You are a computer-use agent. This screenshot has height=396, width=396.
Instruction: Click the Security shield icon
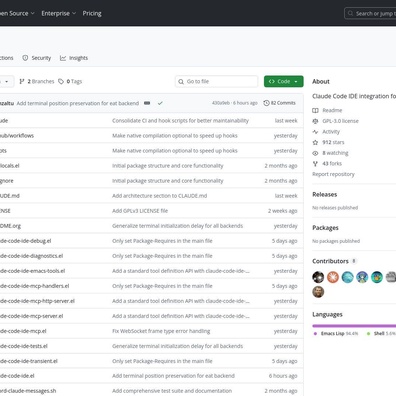tap(25, 58)
